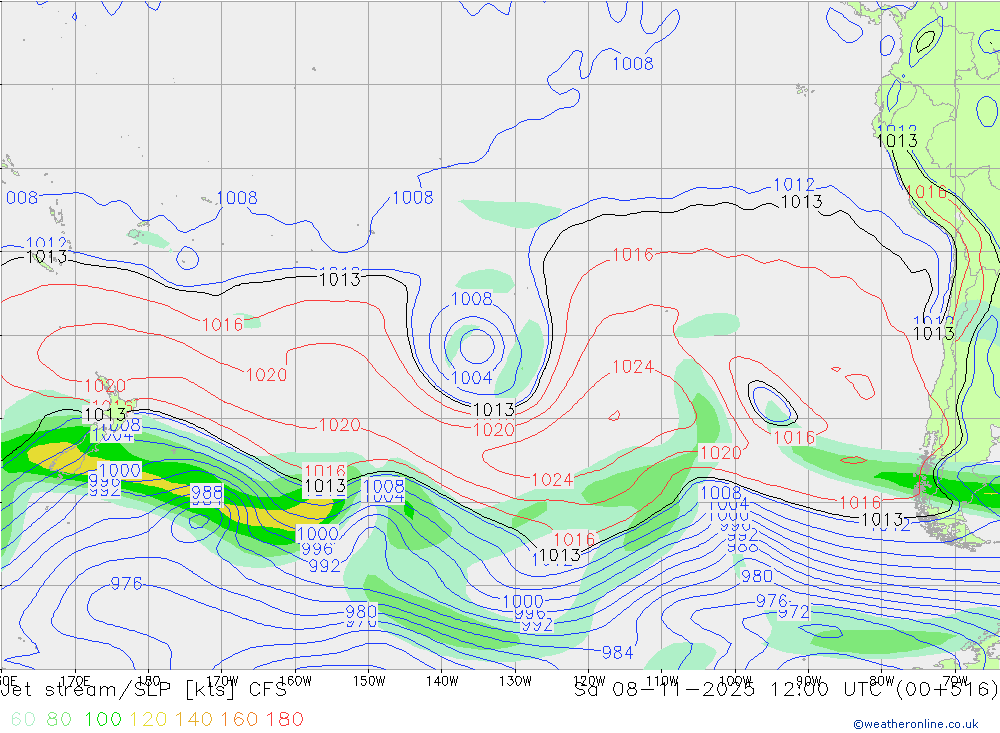Select the 120W longitude label

pyautogui.click(x=589, y=681)
